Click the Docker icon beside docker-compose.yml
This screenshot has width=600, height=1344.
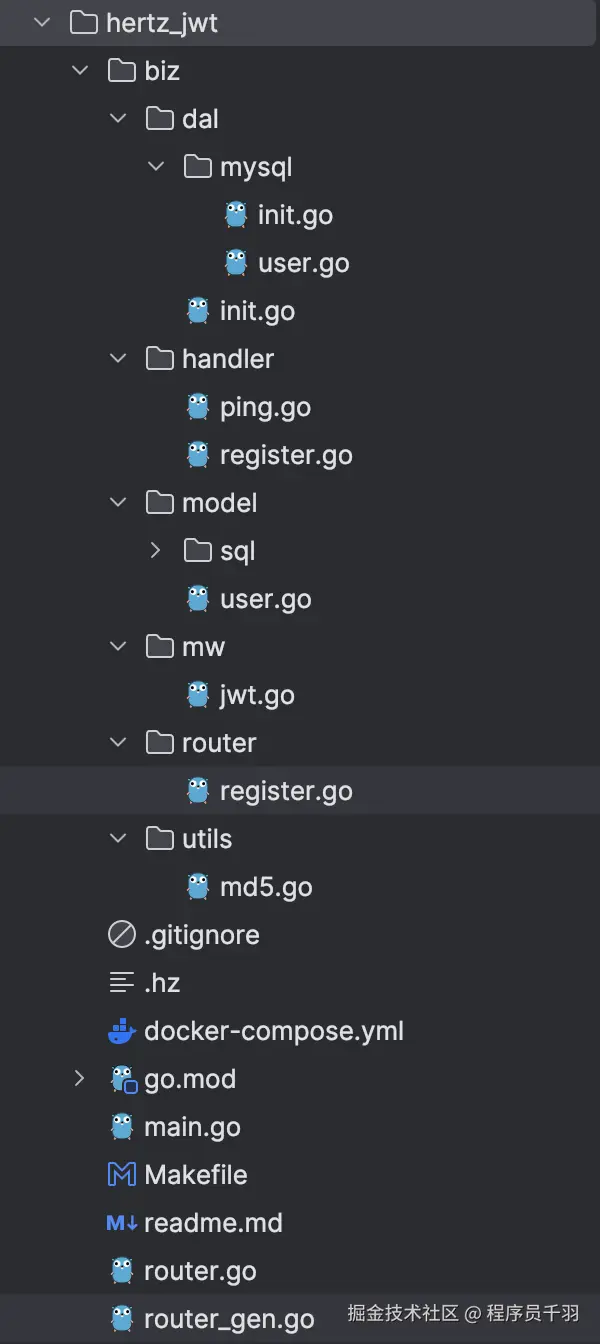121,1031
